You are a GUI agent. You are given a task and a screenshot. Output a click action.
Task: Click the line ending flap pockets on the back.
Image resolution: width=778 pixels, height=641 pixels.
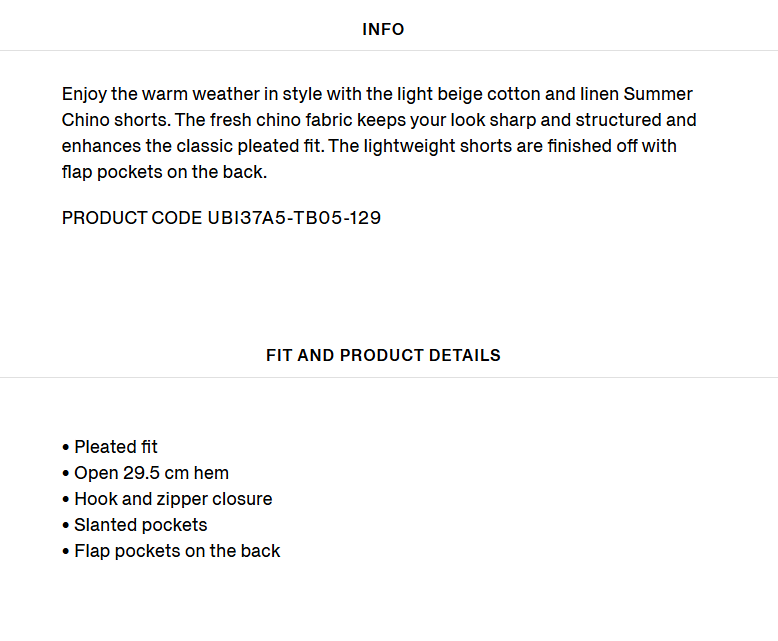point(164,172)
